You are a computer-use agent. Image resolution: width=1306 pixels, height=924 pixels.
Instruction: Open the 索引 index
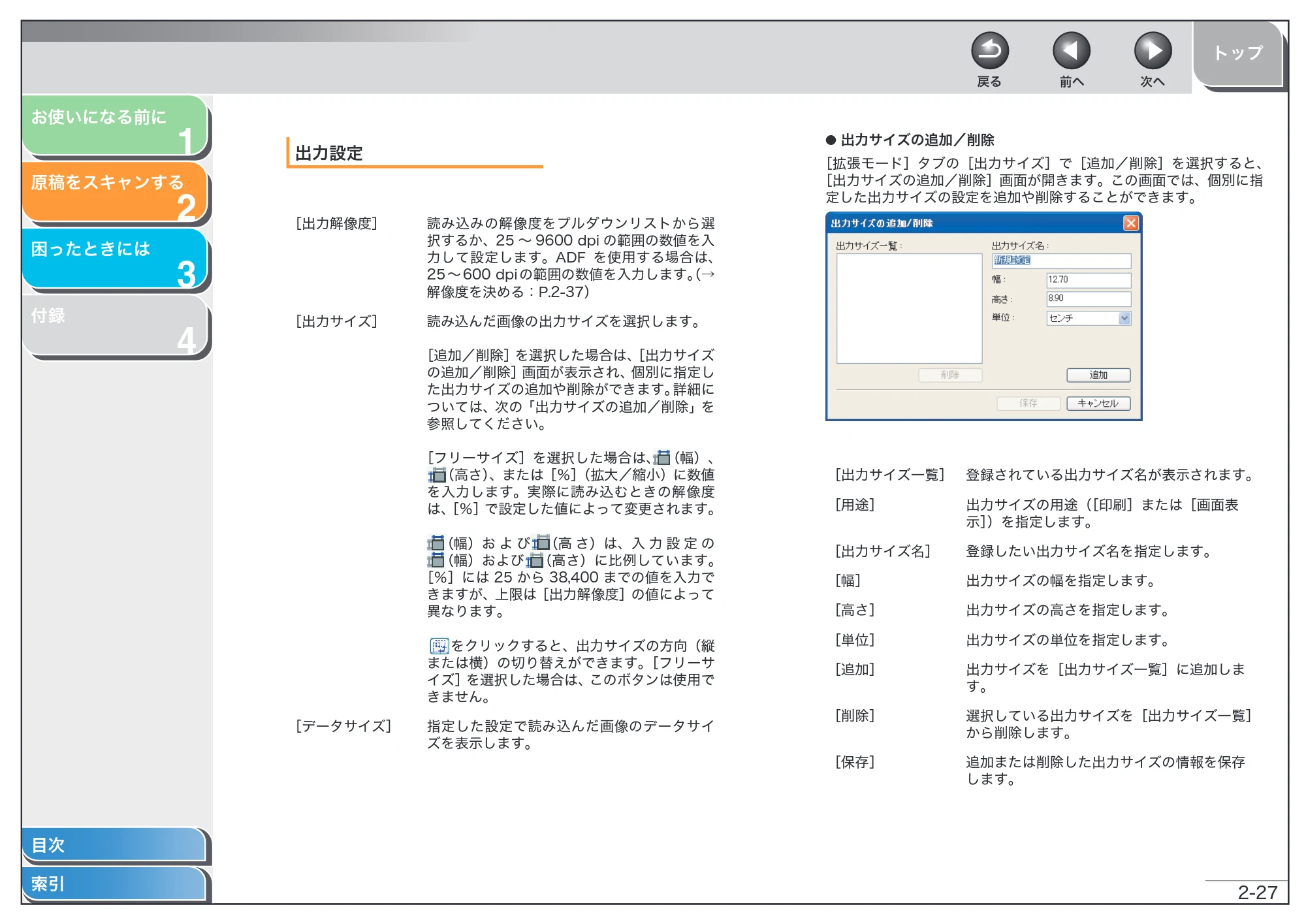pos(114,884)
